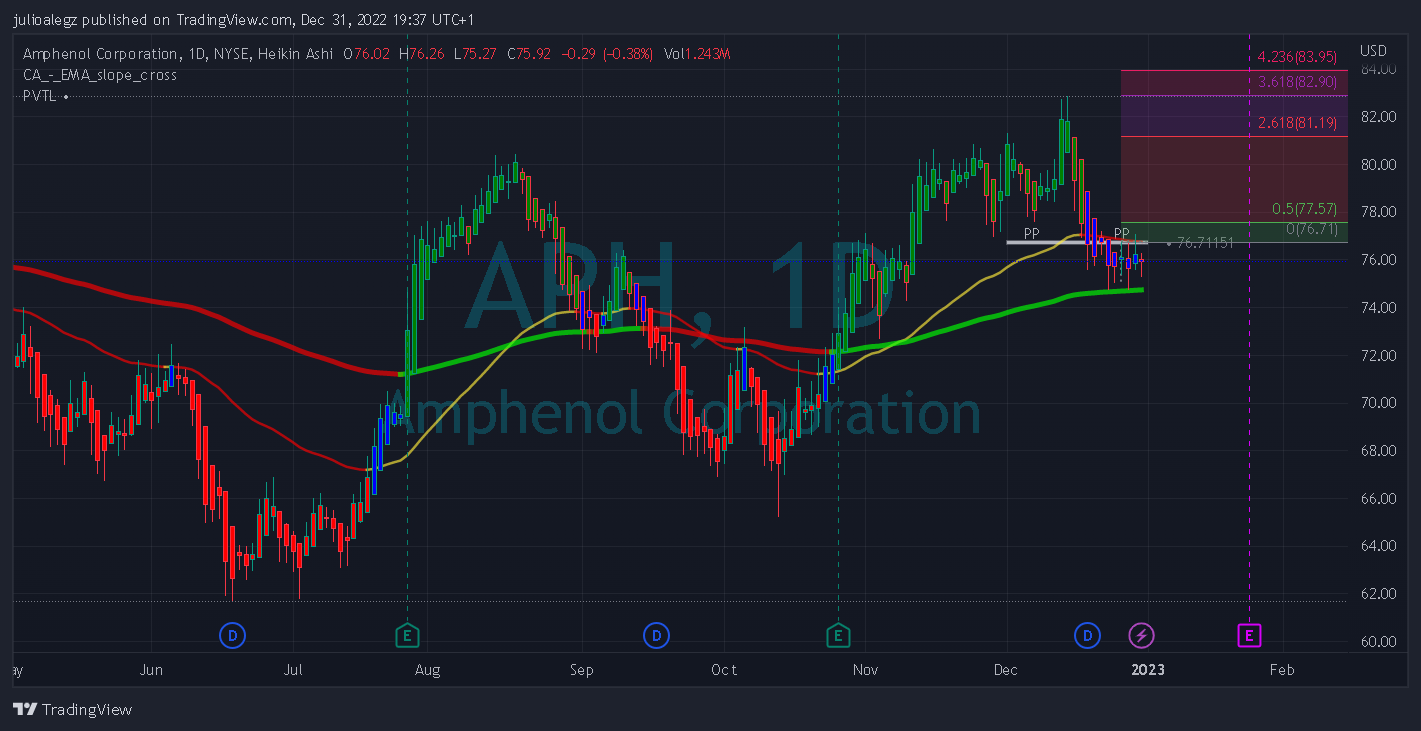Click the Fibonacci 0(76.71) level label

pyautogui.click(x=1311, y=230)
